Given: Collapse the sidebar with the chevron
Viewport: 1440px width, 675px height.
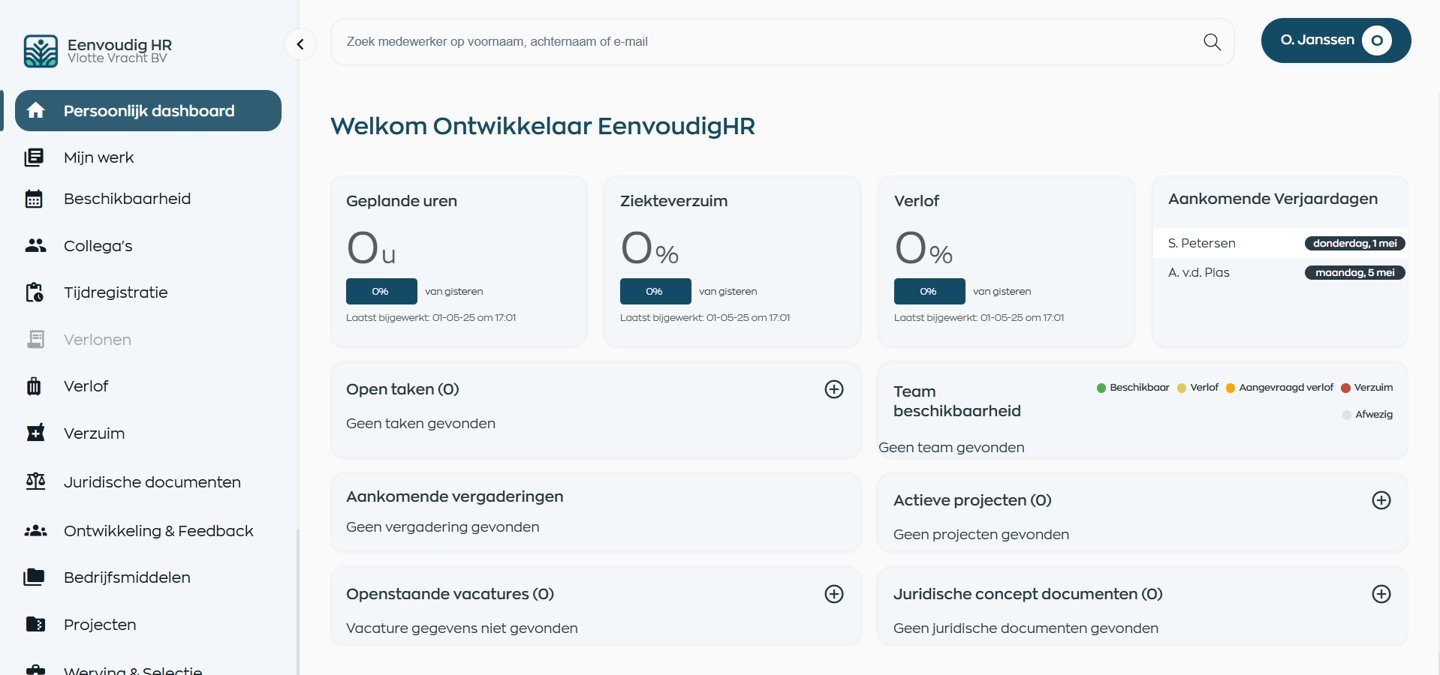Looking at the screenshot, I should [299, 44].
